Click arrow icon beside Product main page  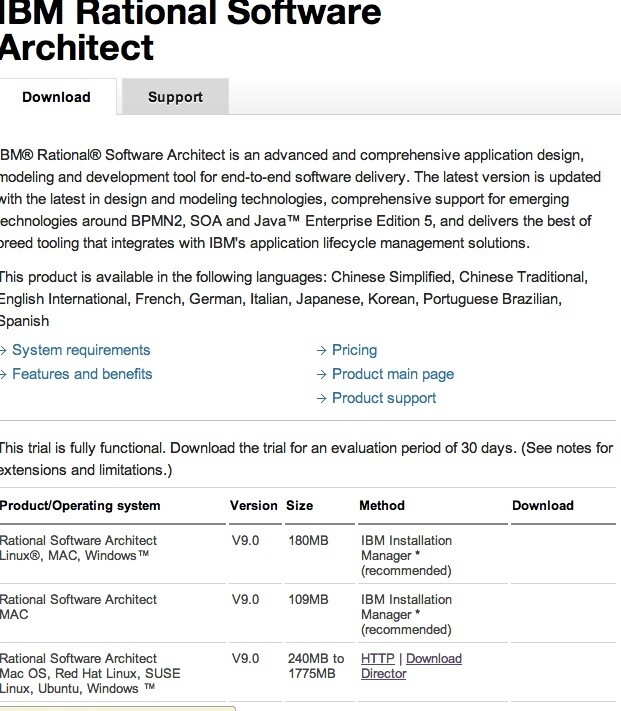click(x=321, y=375)
